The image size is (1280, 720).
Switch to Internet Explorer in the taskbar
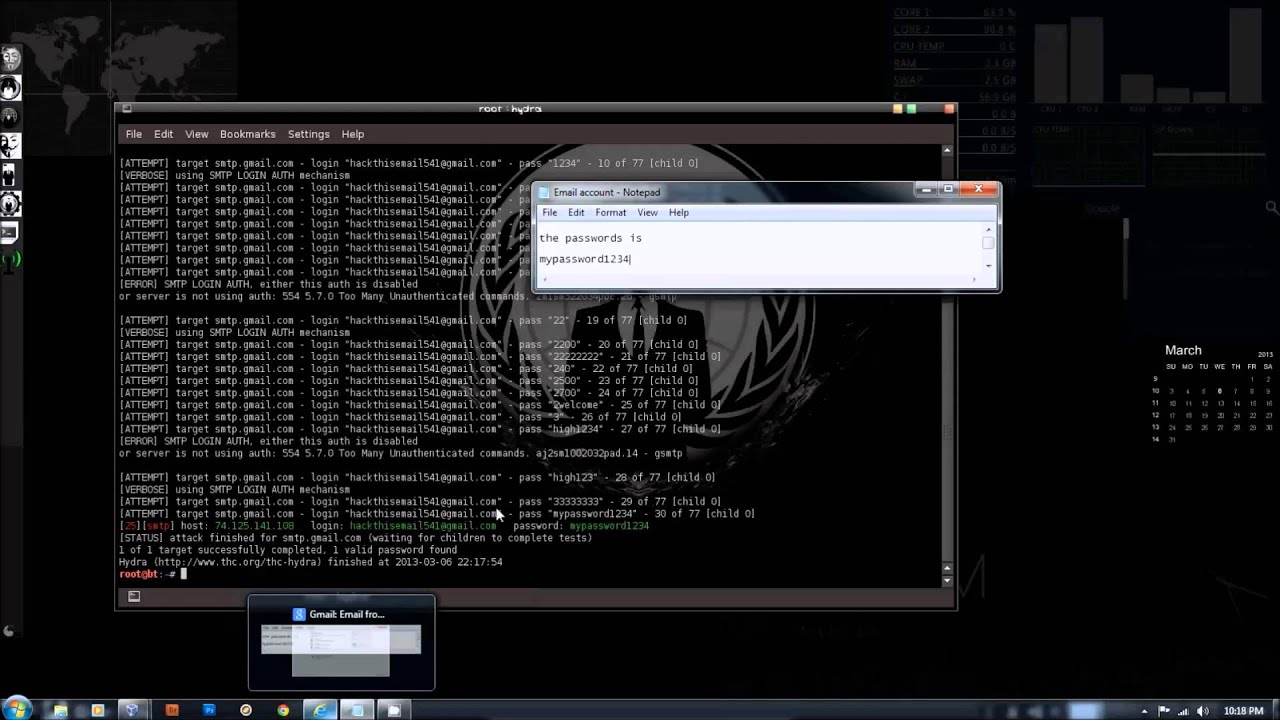[x=320, y=710]
